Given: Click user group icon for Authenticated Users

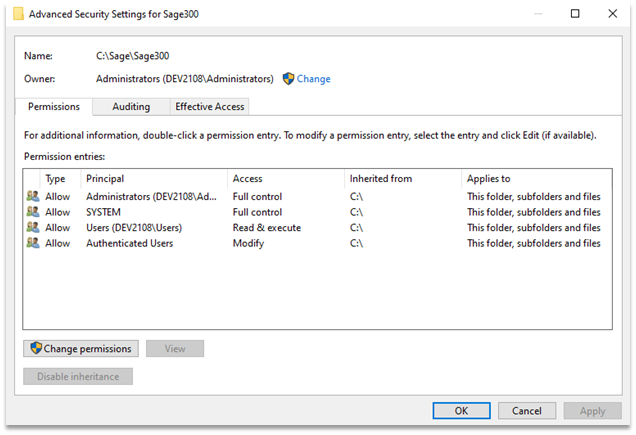Looking at the screenshot, I should 33,243.
